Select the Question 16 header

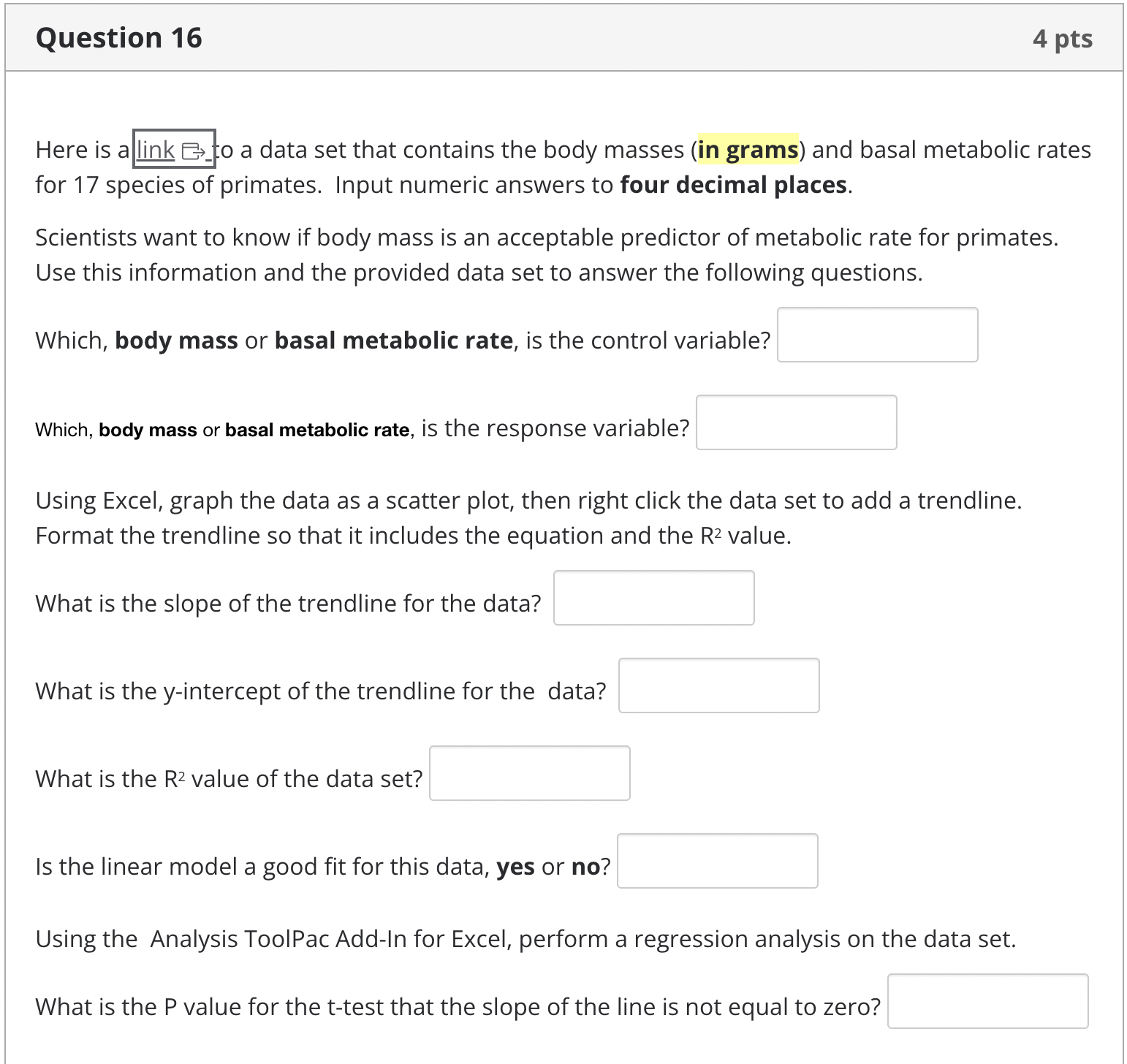click(119, 37)
